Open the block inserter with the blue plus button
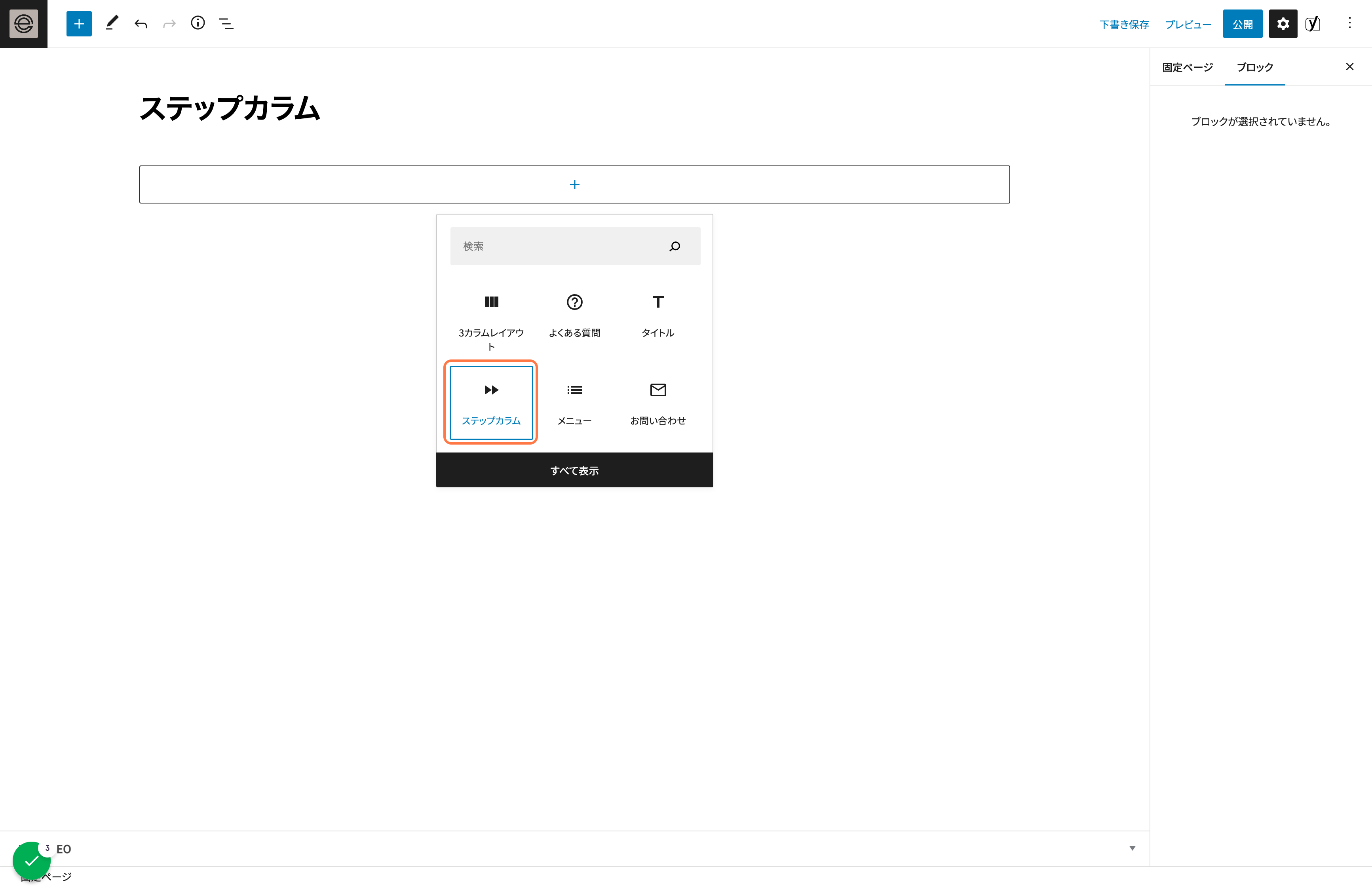The image size is (1372, 886). (79, 24)
